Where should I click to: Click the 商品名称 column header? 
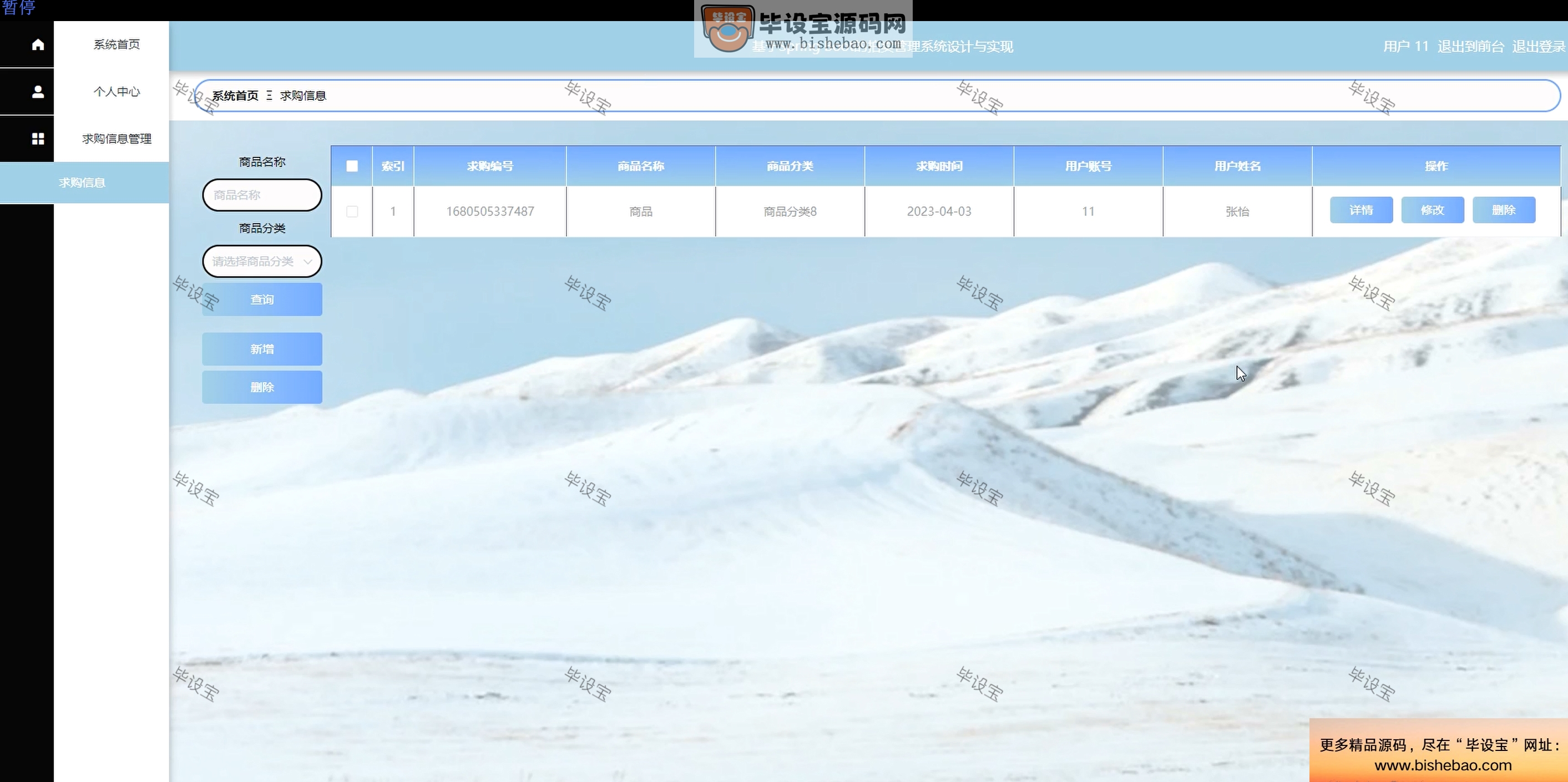tap(641, 165)
